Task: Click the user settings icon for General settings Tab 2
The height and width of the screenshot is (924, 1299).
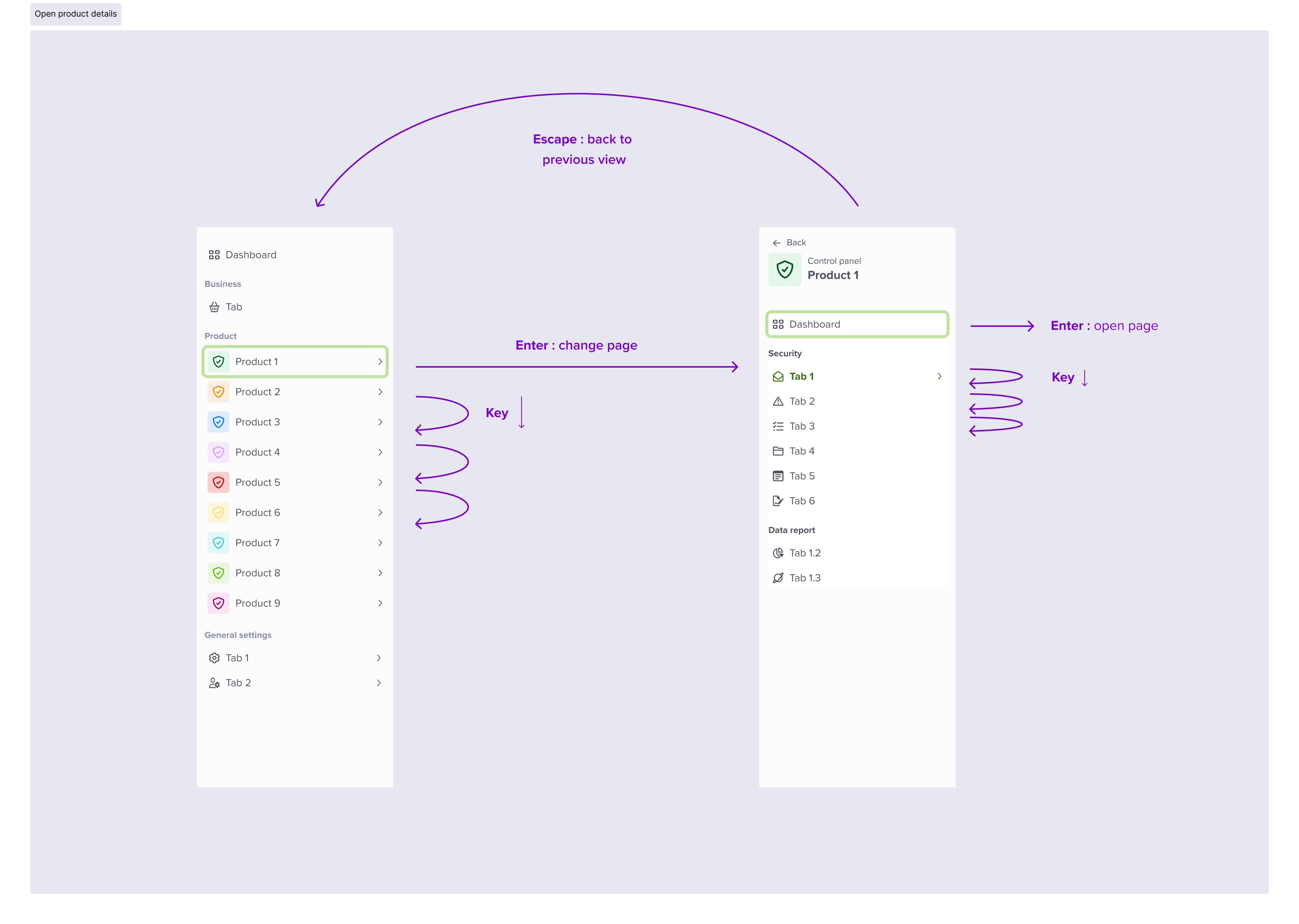Action: (x=214, y=683)
